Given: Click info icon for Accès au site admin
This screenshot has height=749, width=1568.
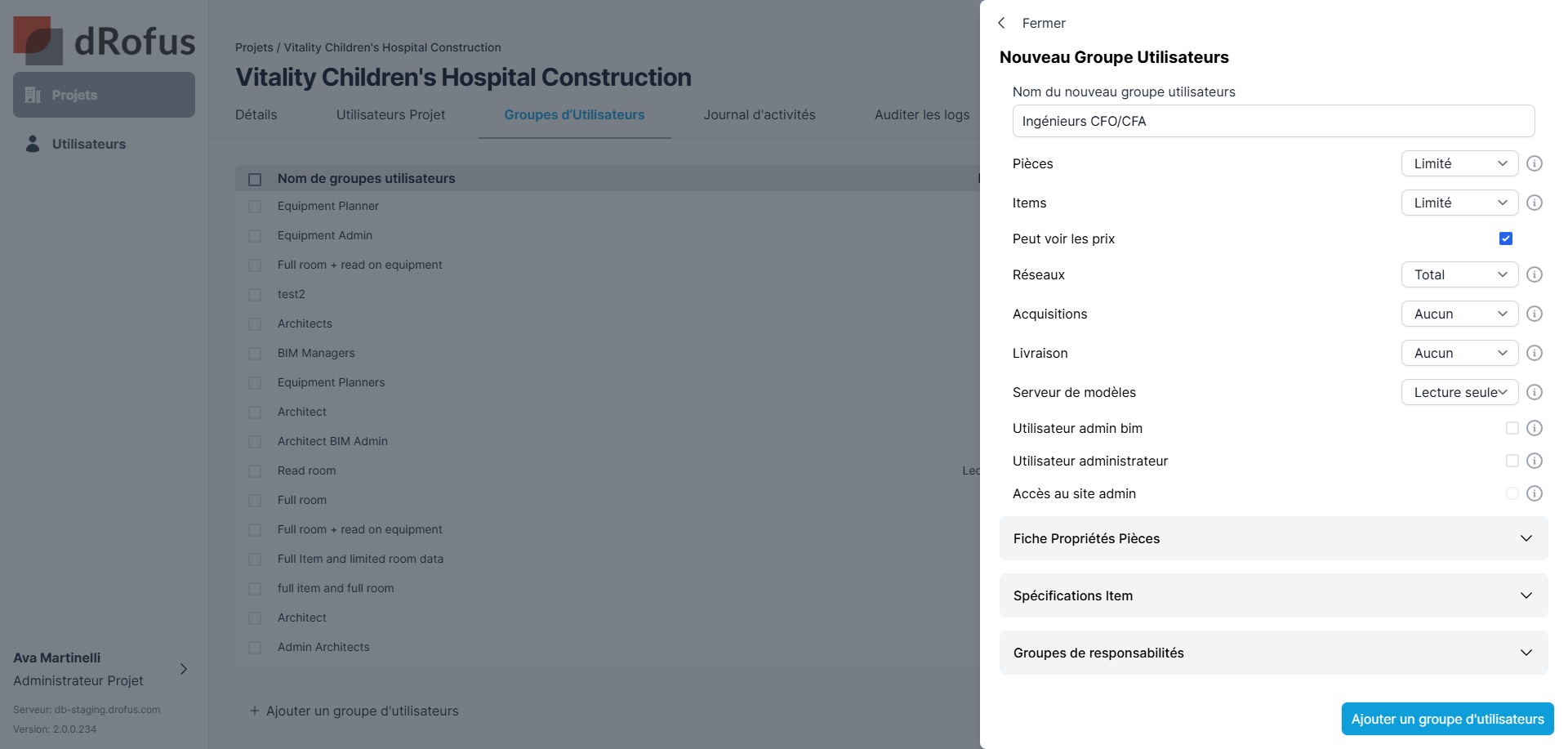Looking at the screenshot, I should [1535, 493].
